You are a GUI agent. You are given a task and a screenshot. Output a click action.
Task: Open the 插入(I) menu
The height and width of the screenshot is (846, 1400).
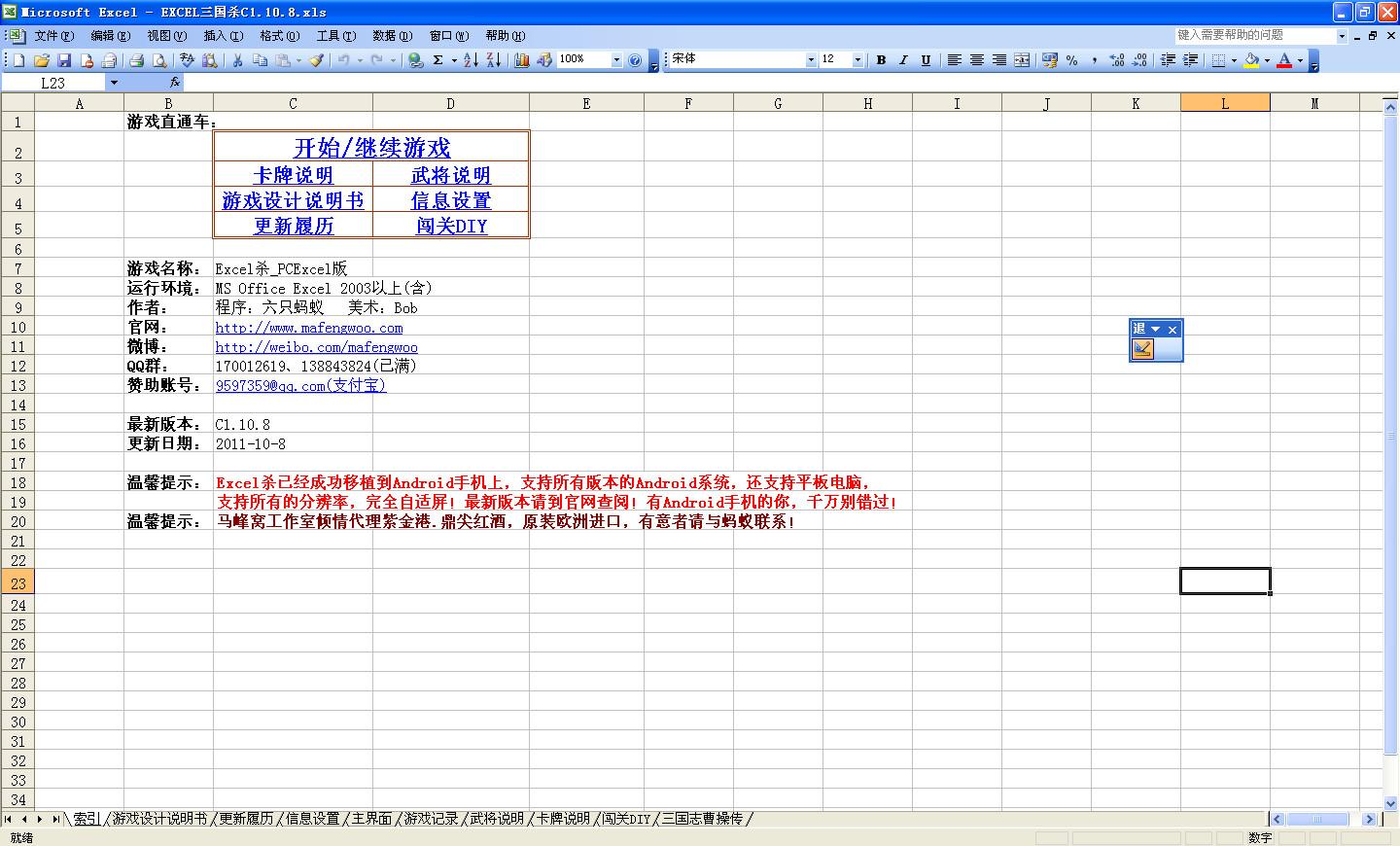click(223, 36)
